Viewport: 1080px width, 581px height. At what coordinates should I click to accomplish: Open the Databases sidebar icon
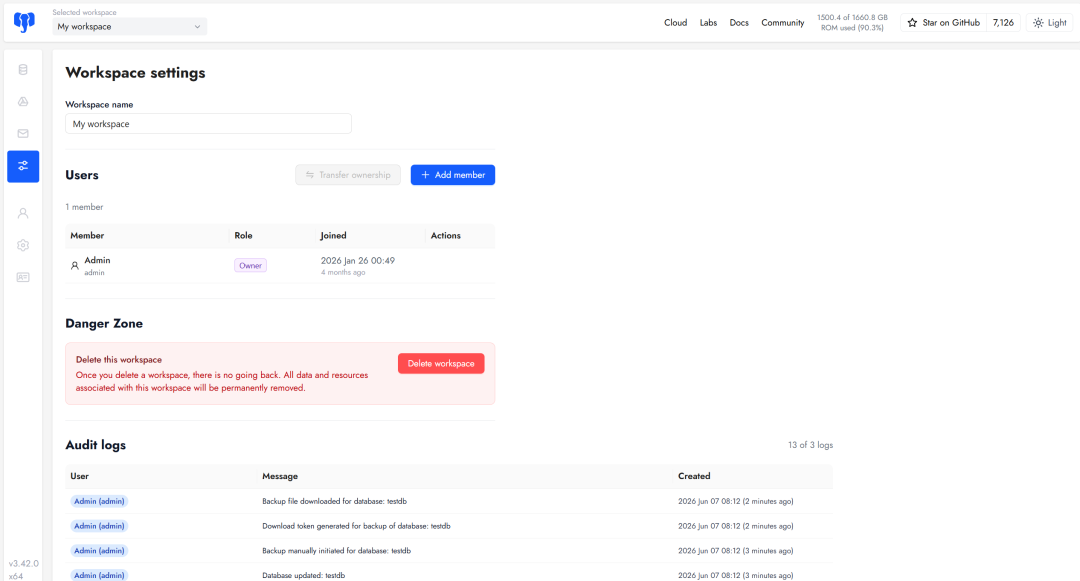[23, 70]
